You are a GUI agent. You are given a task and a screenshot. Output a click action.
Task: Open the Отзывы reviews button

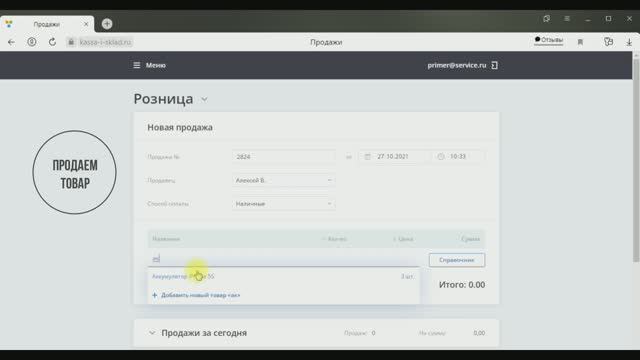549,40
